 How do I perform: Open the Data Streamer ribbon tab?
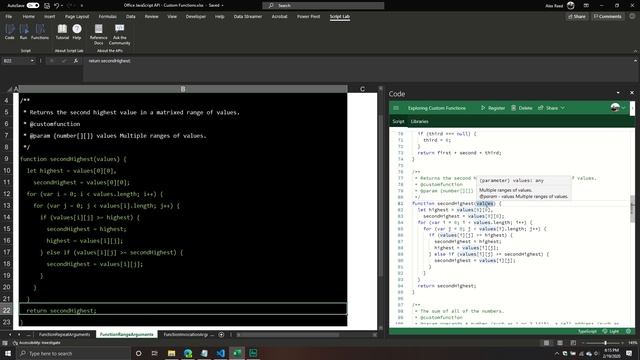point(248,17)
